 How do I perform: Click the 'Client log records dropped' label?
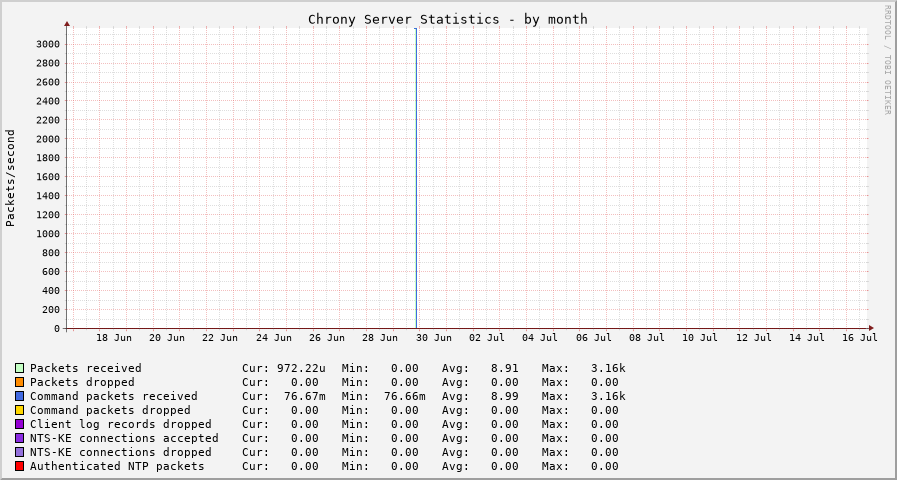tap(121, 424)
